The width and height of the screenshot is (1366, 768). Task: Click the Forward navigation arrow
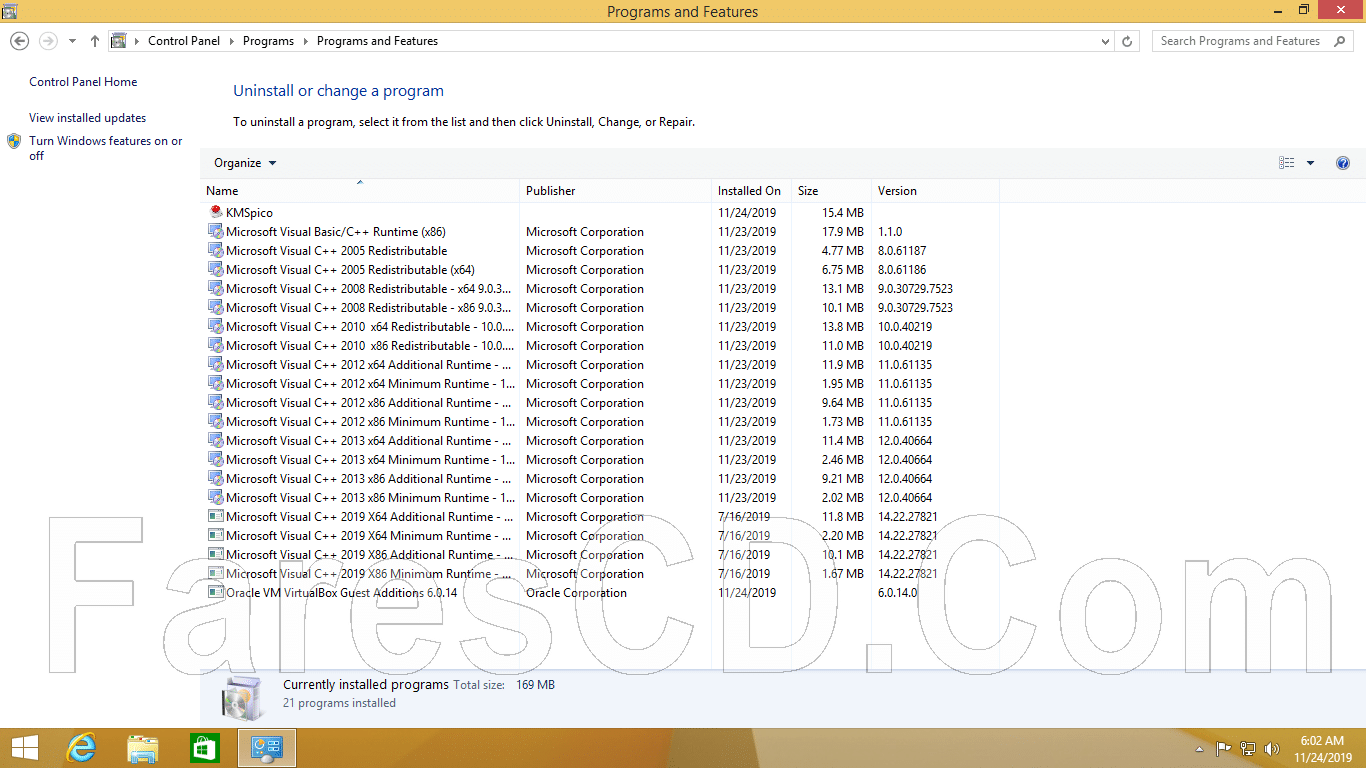point(48,41)
